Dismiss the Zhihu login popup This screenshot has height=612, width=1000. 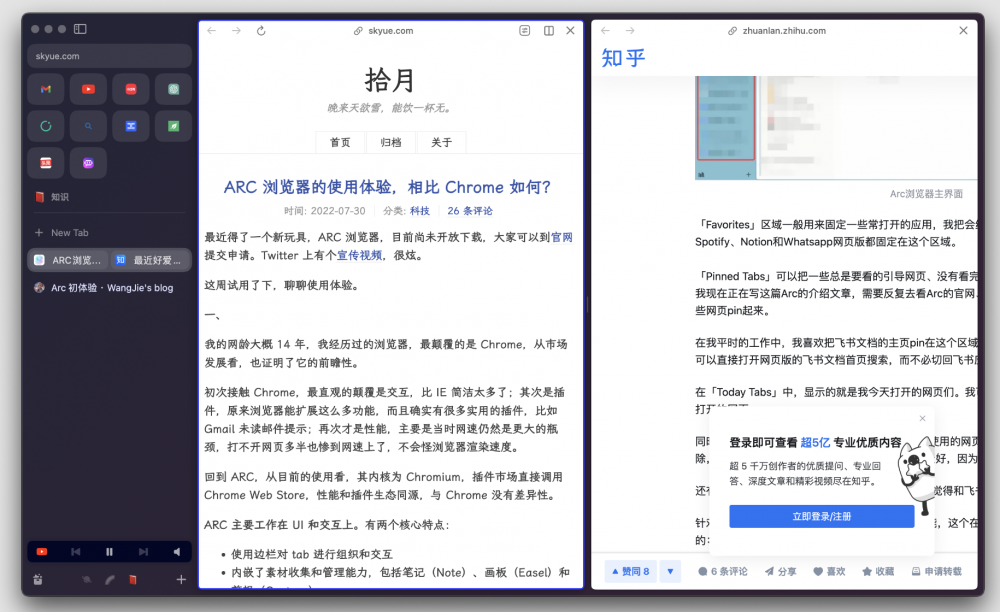(922, 418)
